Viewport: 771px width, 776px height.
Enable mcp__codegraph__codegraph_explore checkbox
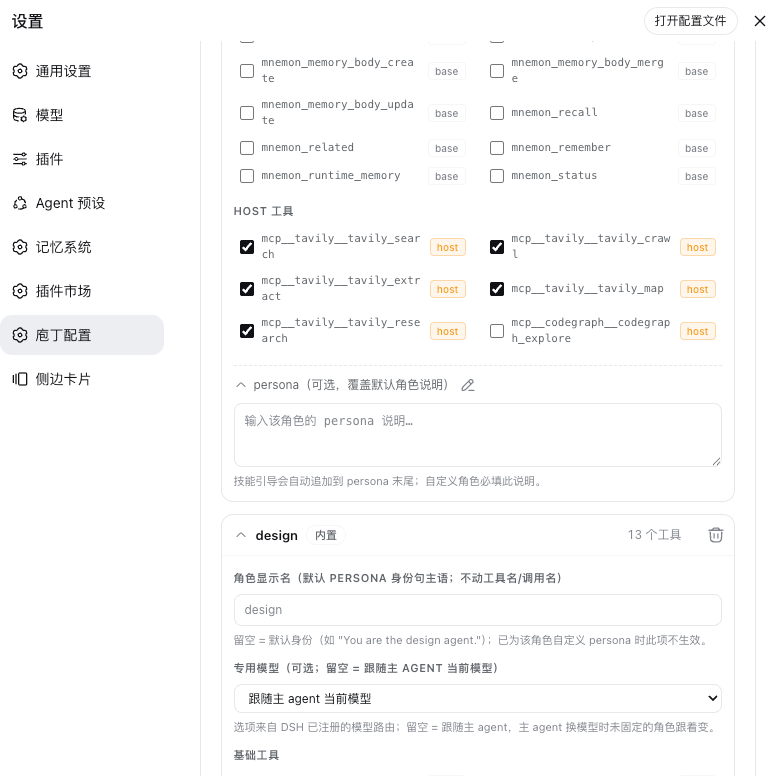click(497, 331)
